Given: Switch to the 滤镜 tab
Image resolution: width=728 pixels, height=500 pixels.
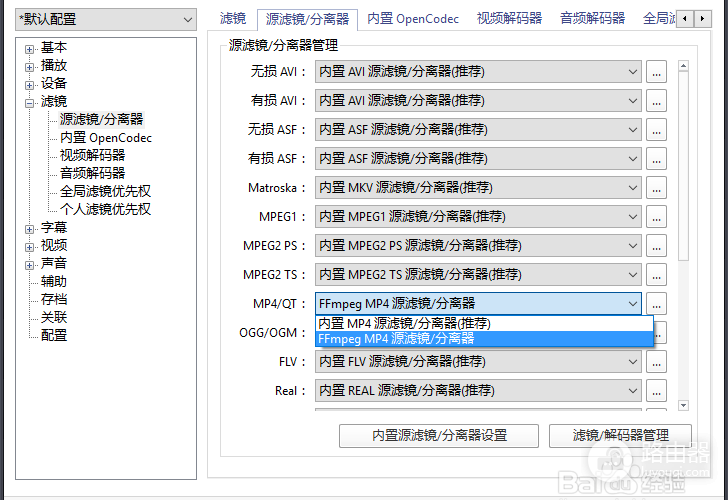Looking at the screenshot, I should coord(233,19).
